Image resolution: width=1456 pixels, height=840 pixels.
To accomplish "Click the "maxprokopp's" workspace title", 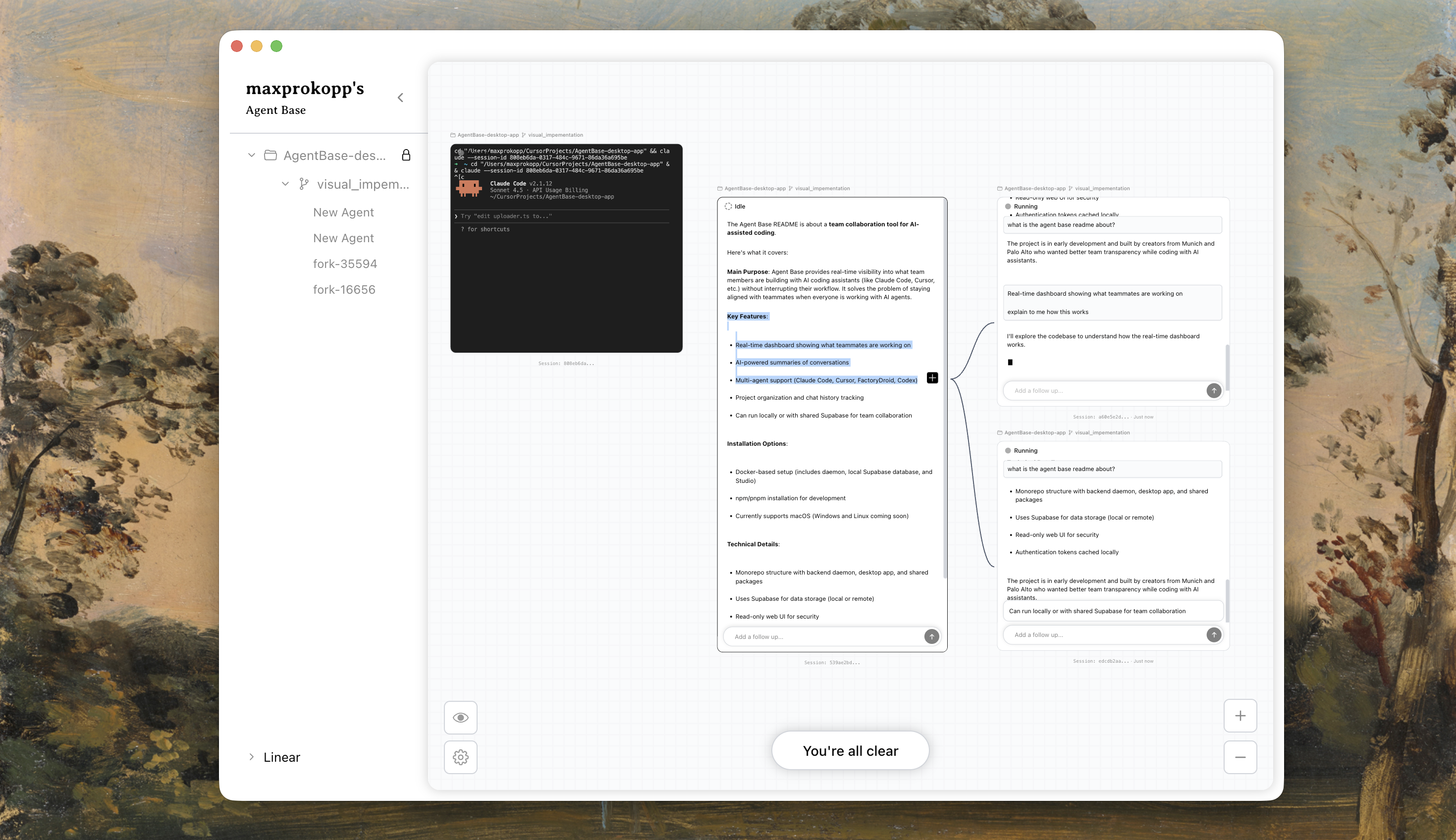I will [305, 88].
